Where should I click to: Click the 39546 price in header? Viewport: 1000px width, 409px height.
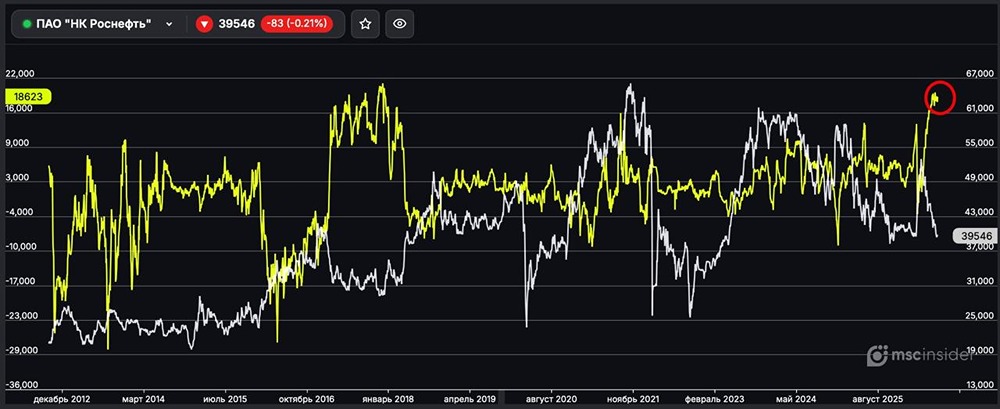point(237,24)
